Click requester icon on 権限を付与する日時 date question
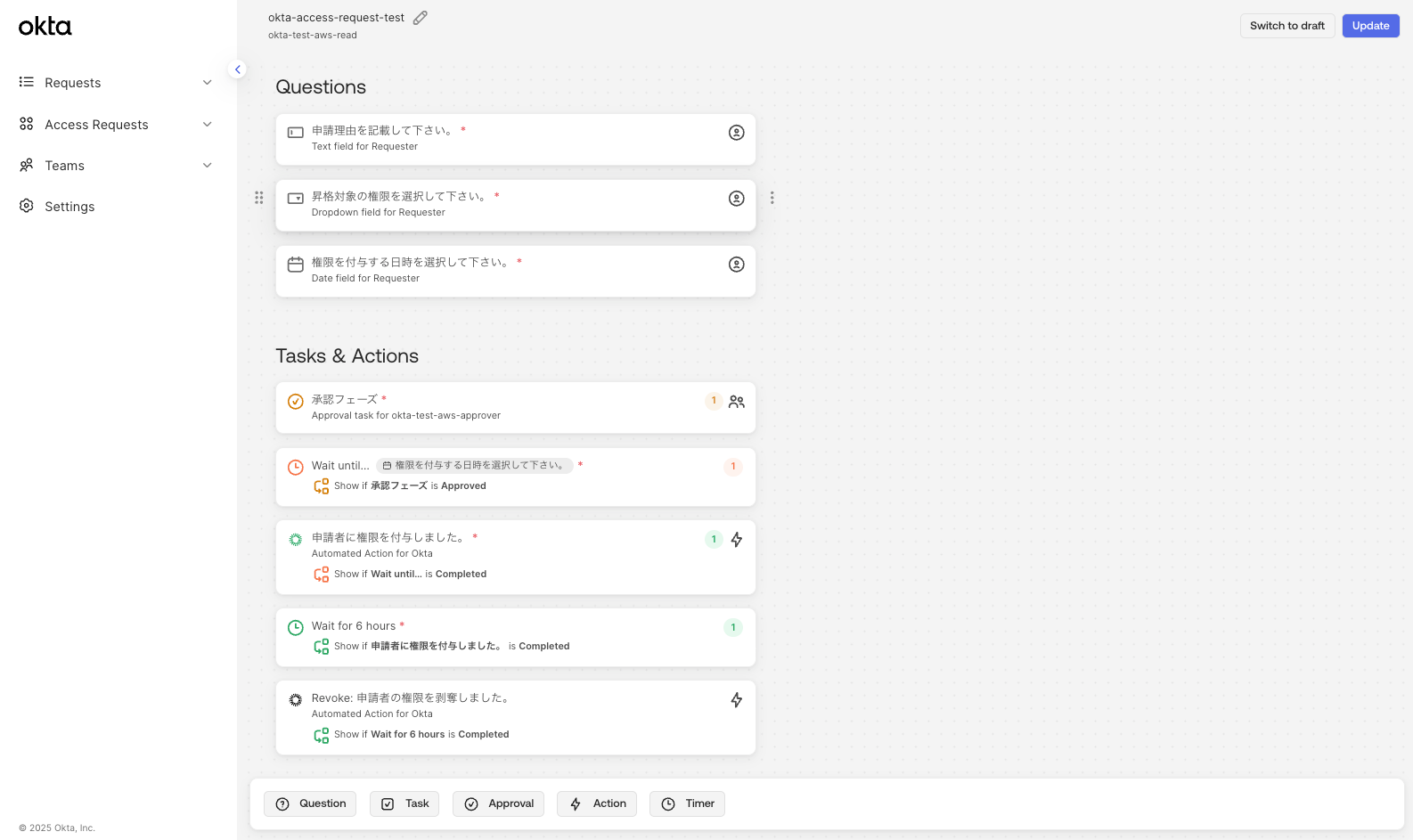This screenshot has width=1413, height=840. click(x=737, y=265)
